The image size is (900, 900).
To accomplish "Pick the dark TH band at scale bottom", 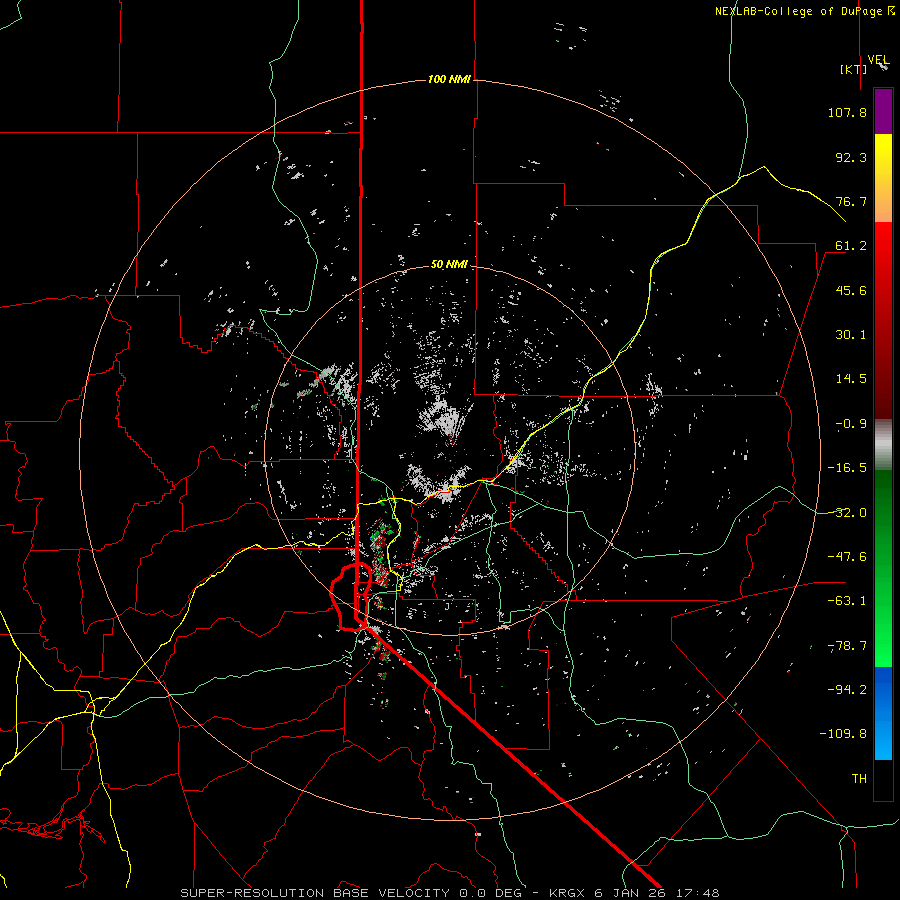I will 883,779.
